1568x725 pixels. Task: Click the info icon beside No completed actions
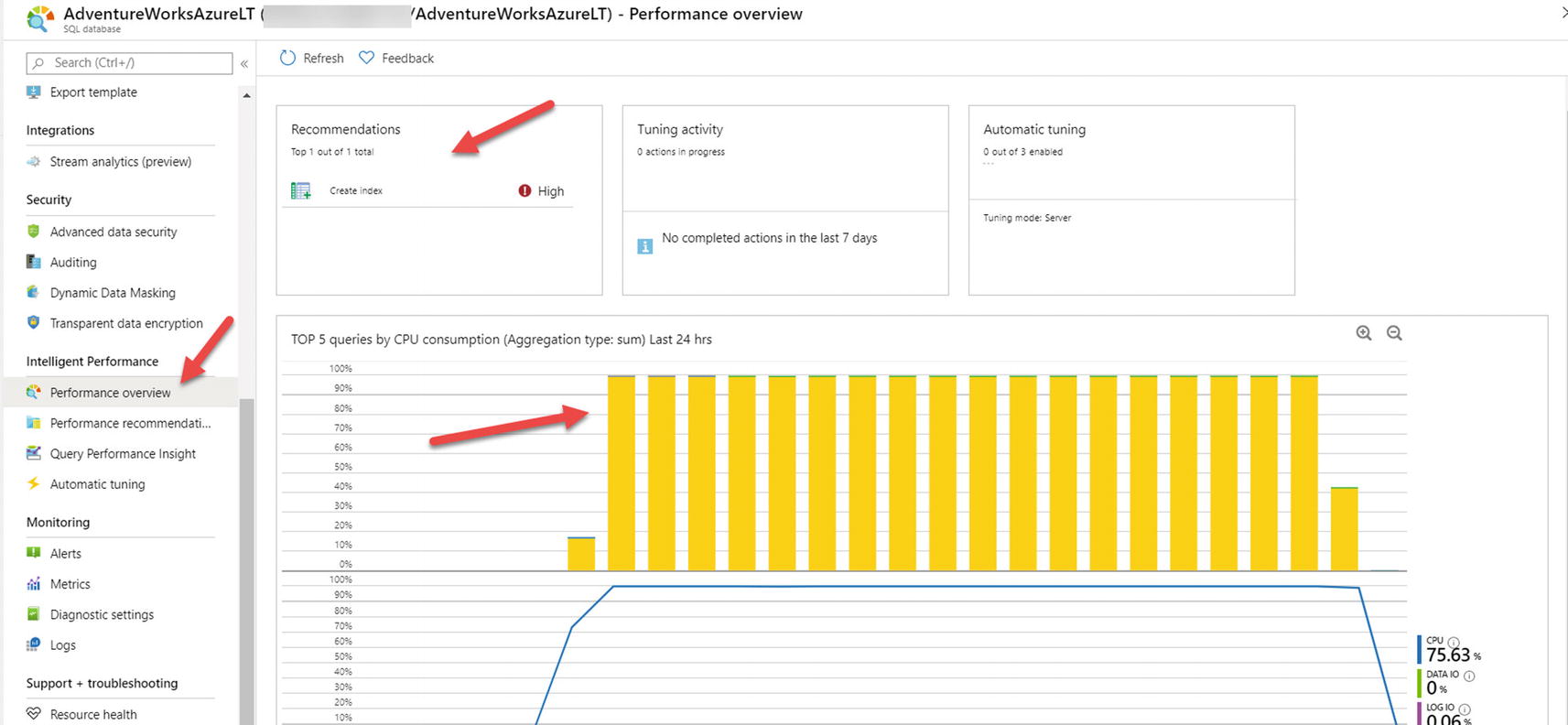coord(645,246)
